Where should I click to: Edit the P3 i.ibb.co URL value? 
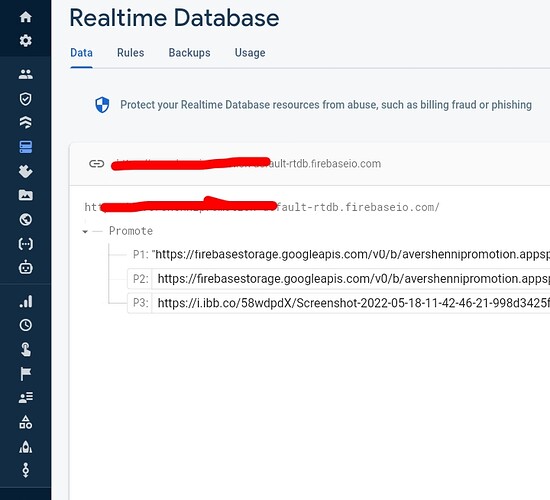pyautogui.click(x=351, y=302)
